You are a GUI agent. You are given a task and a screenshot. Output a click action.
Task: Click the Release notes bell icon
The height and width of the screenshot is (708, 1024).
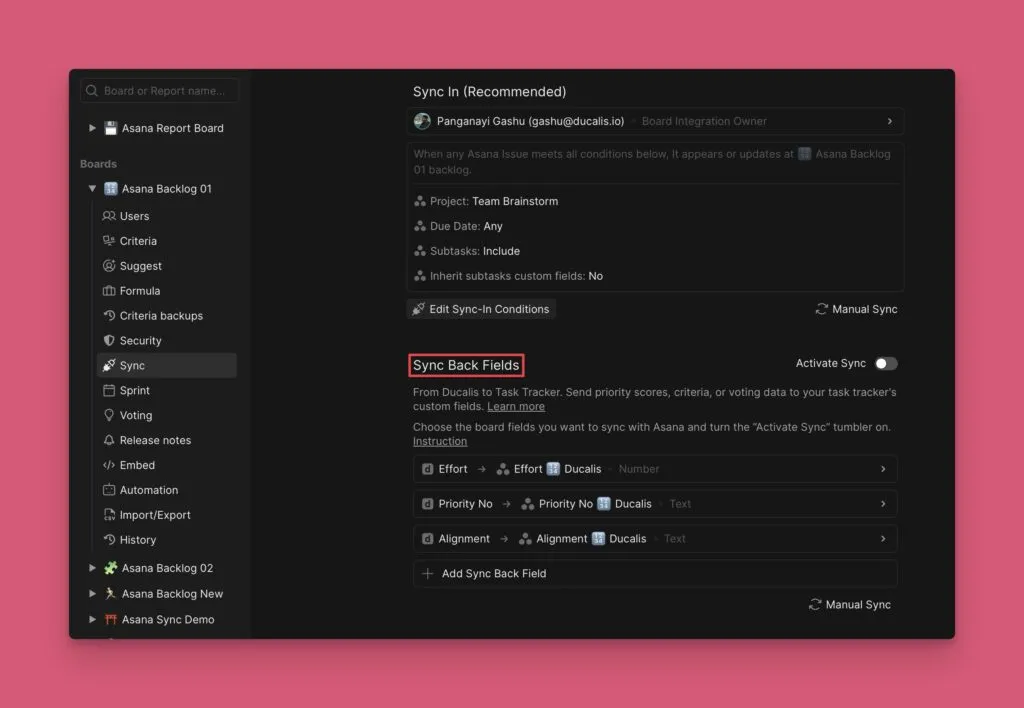(x=110, y=440)
